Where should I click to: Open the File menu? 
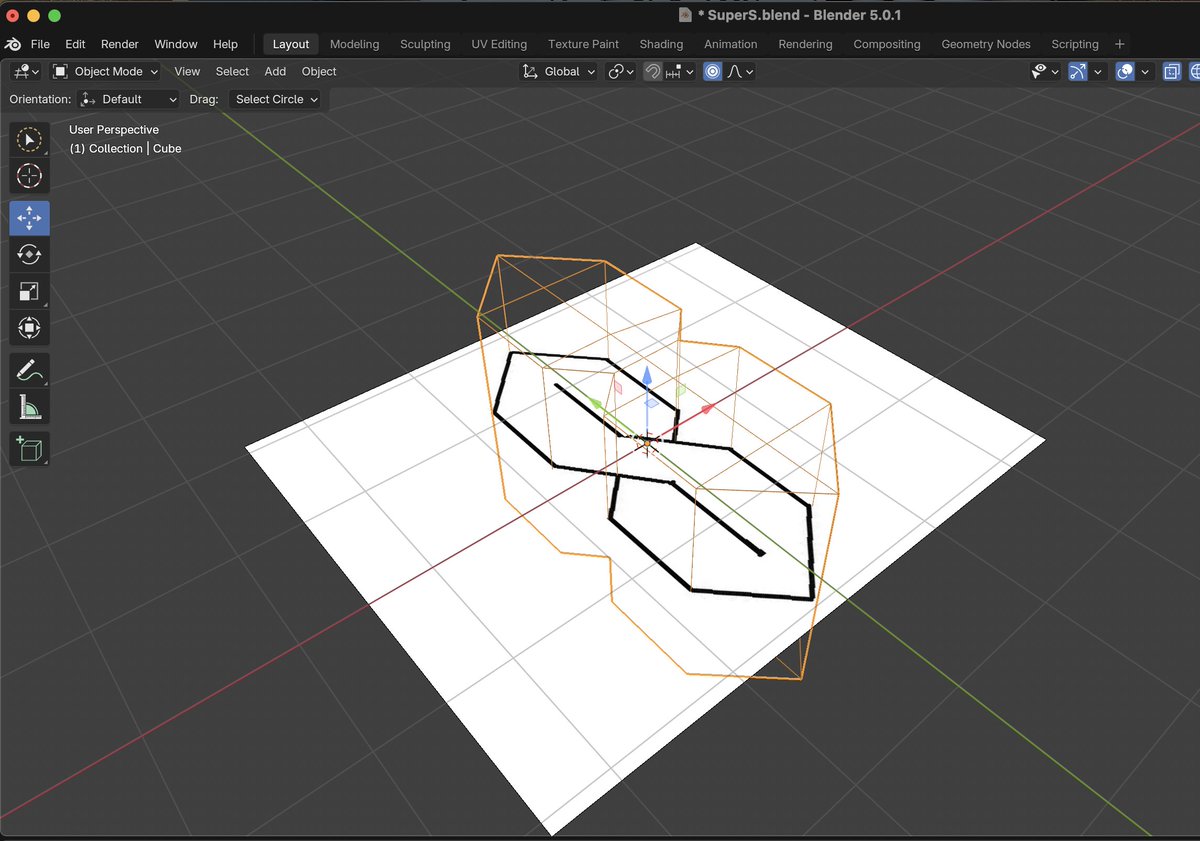(40, 44)
